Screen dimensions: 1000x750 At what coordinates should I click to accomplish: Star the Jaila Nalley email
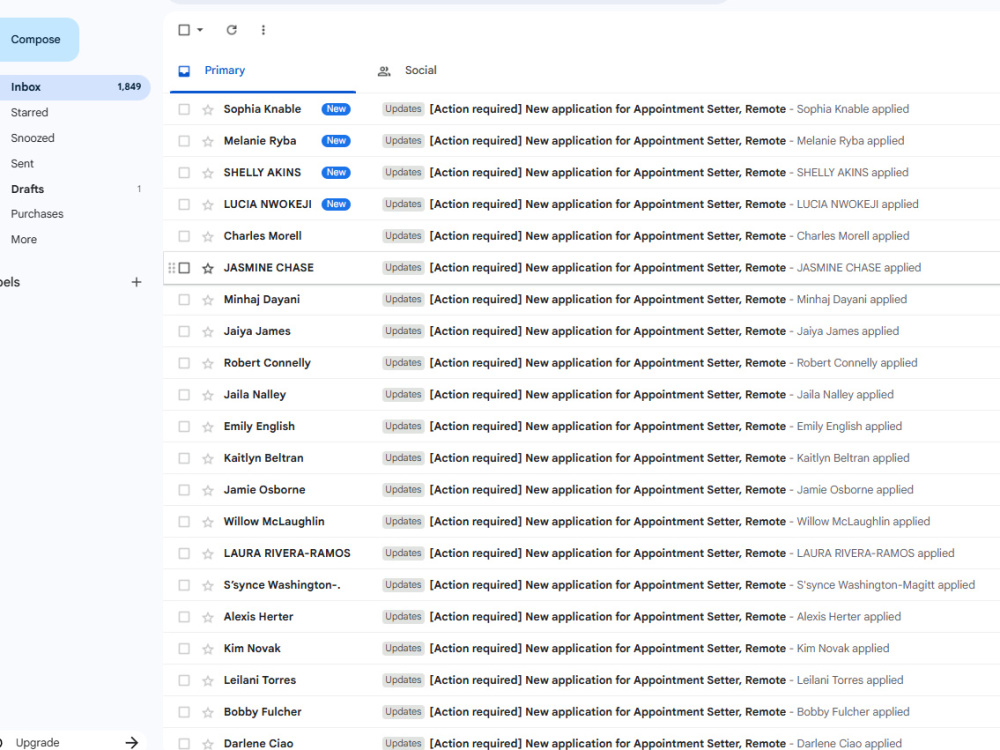[x=208, y=395]
